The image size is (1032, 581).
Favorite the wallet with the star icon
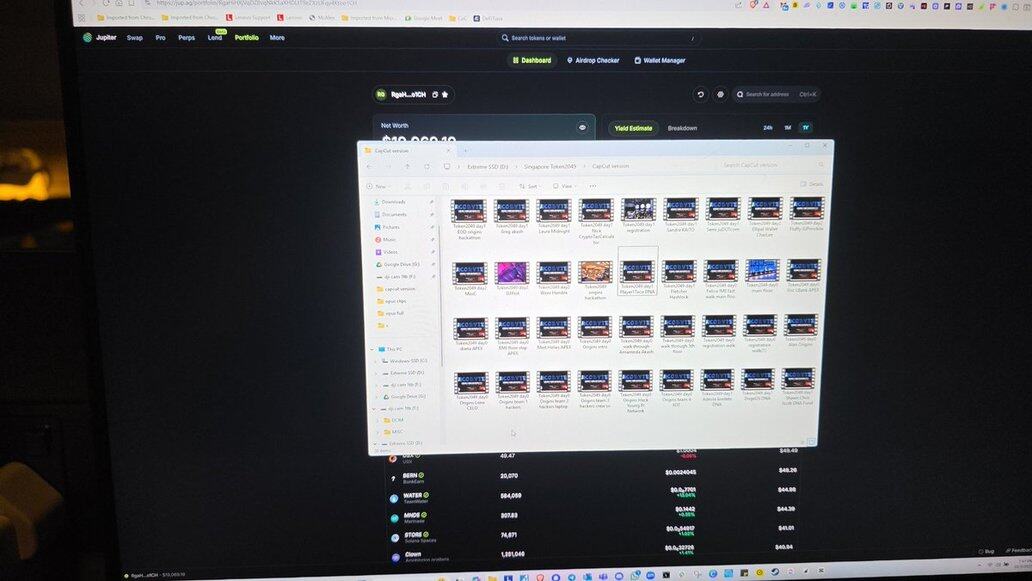click(x=445, y=95)
